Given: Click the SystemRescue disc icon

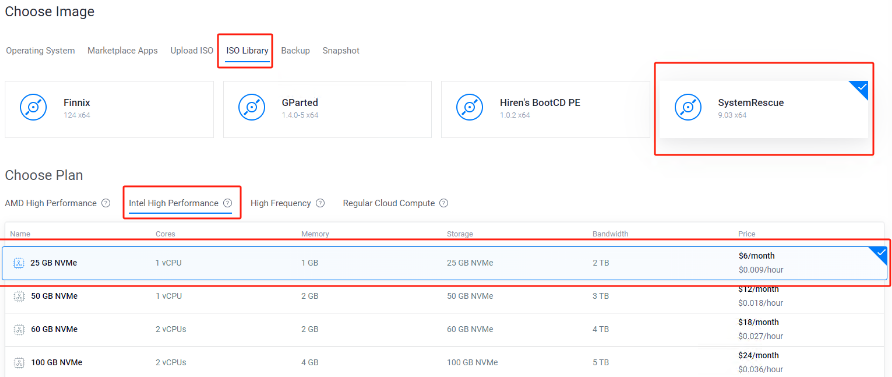Looking at the screenshot, I should click(688, 107).
